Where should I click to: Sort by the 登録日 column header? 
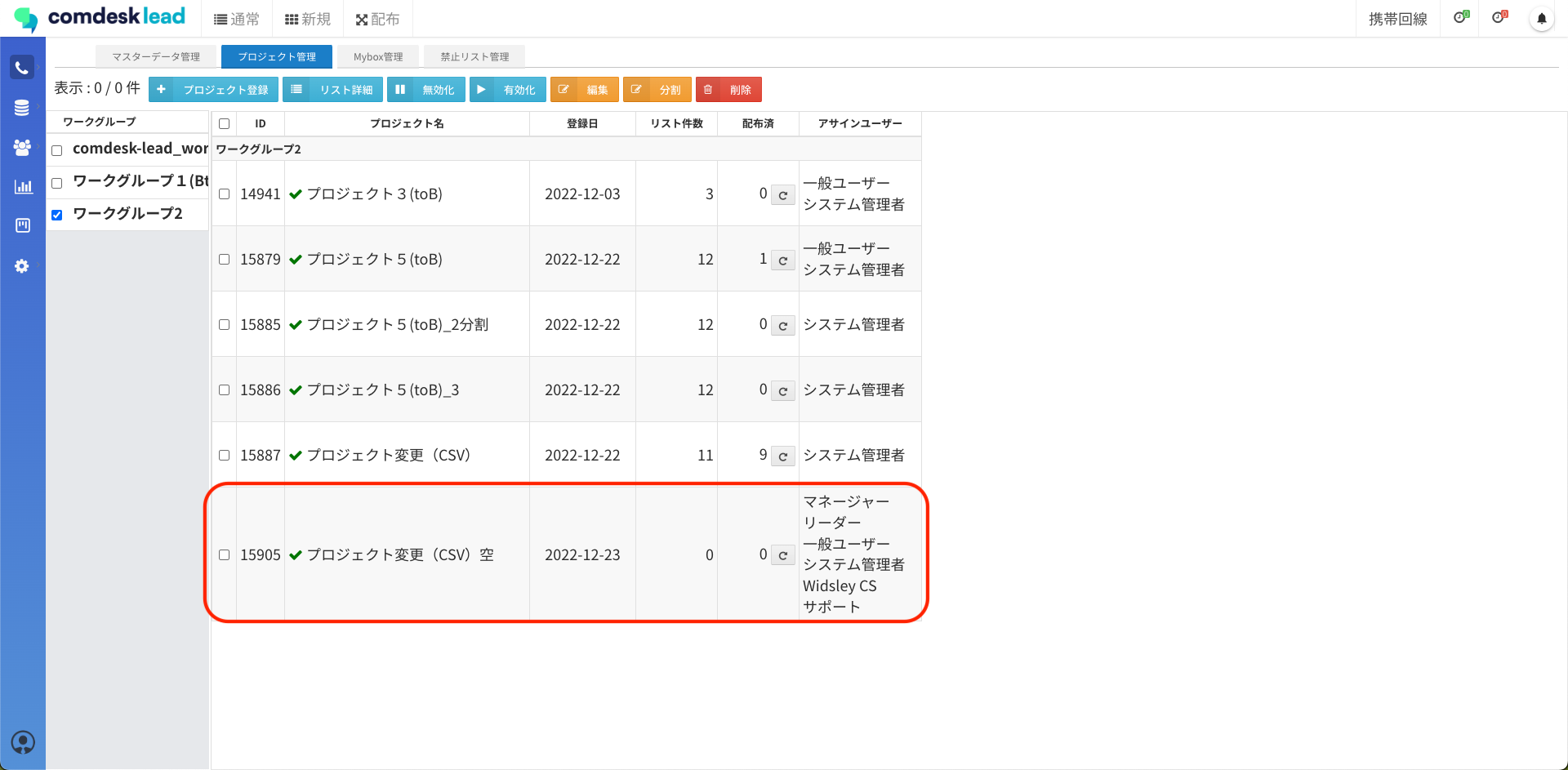582,124
